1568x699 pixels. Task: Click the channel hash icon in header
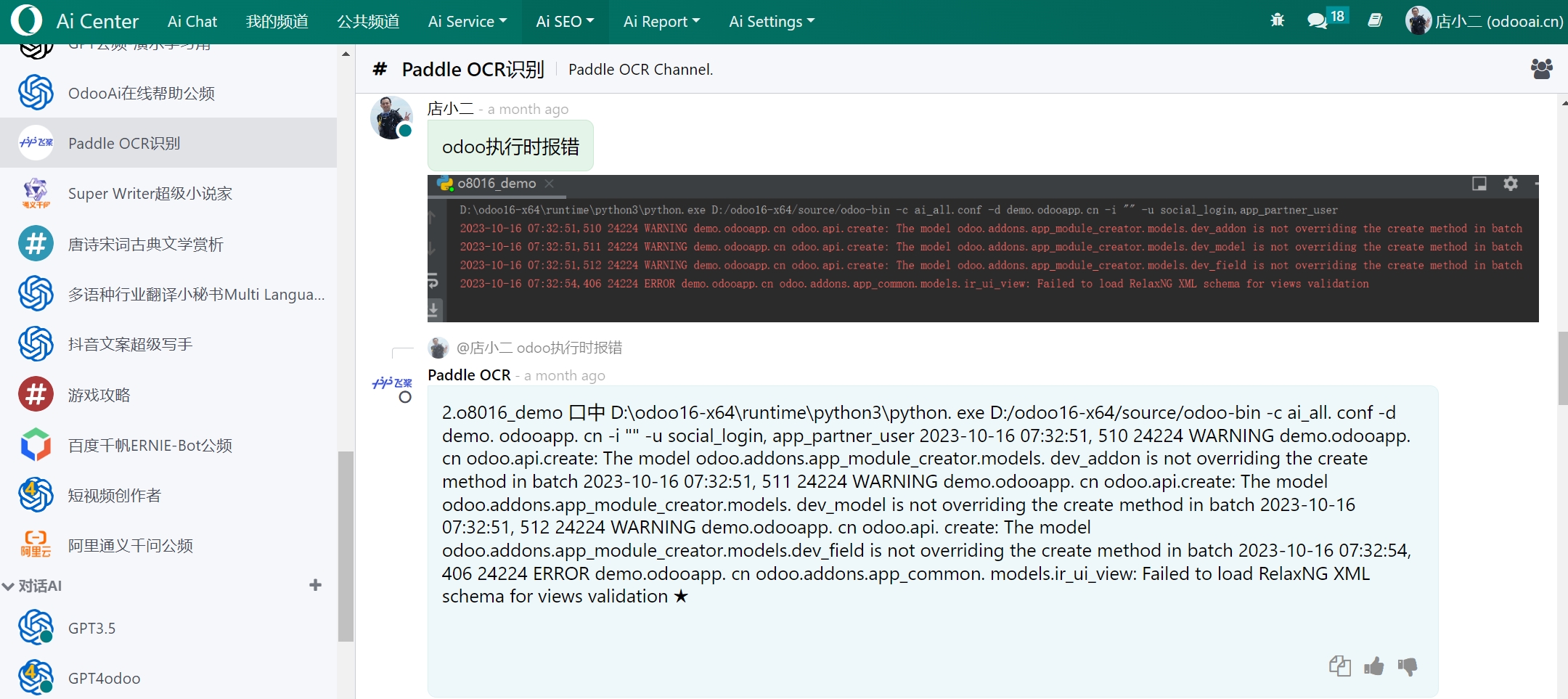[x=380, y=69]
